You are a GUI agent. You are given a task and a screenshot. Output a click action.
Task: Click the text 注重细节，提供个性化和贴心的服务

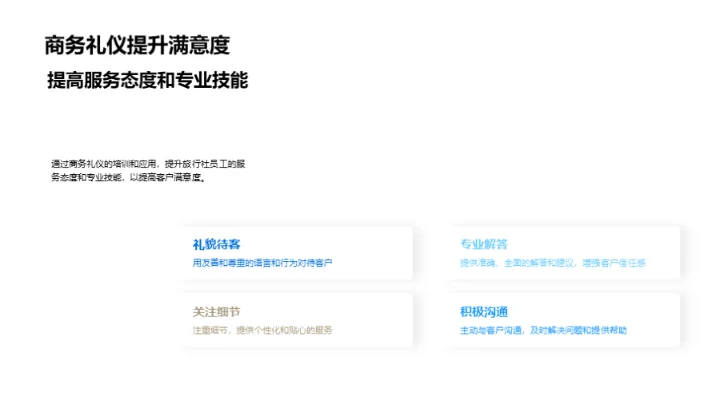pyautogui.click(x=262, y=330)
